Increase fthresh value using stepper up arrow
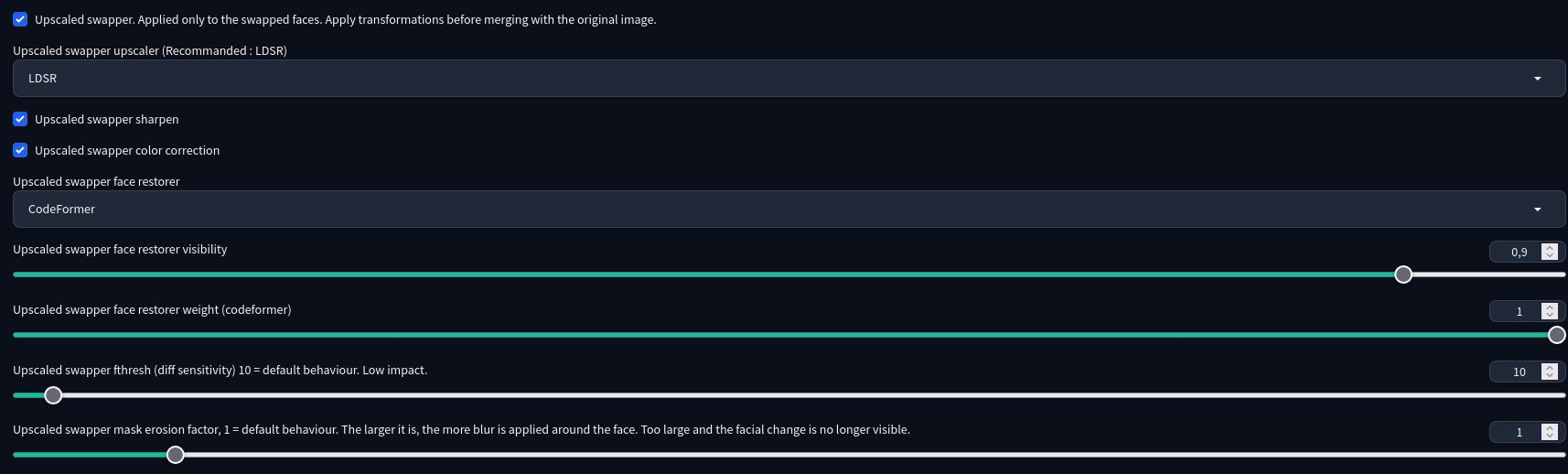The width and height of the screenshot is (1568, 474). [1550, 368]
